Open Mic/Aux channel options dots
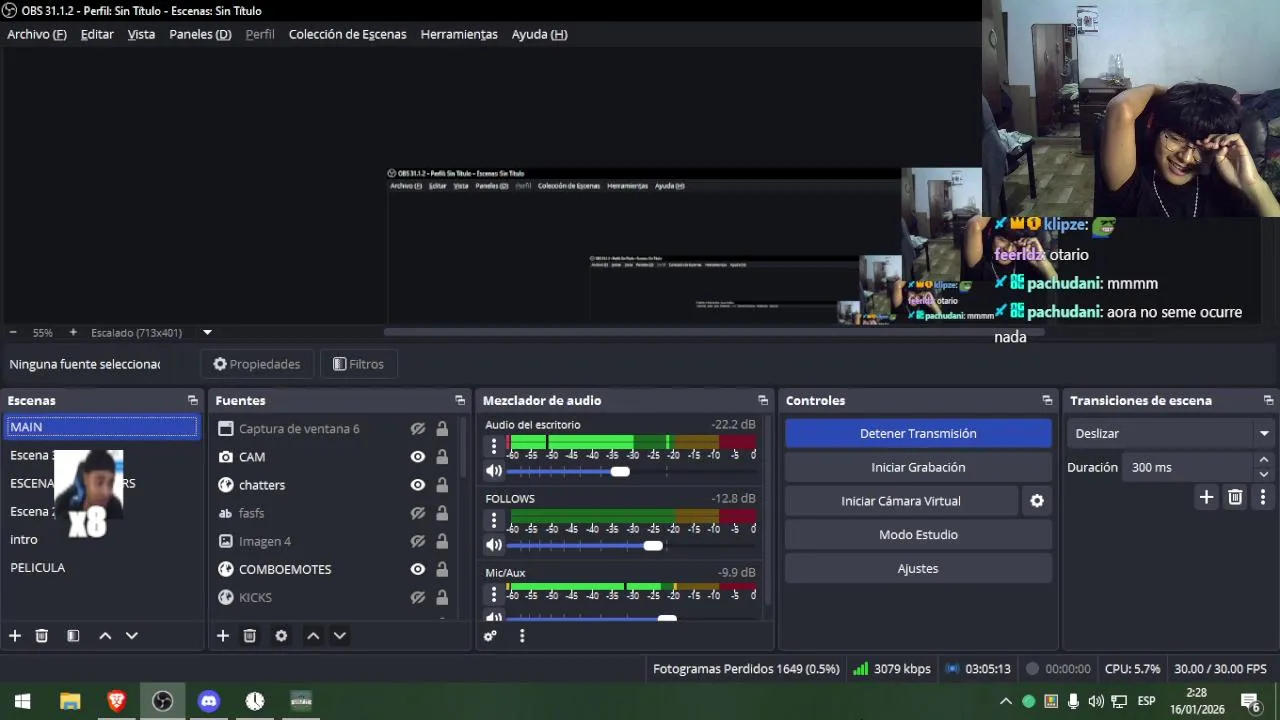Image resolution: width=1280 pixels, height=720 pixels. pyautogui.click(x=493, y=595)
